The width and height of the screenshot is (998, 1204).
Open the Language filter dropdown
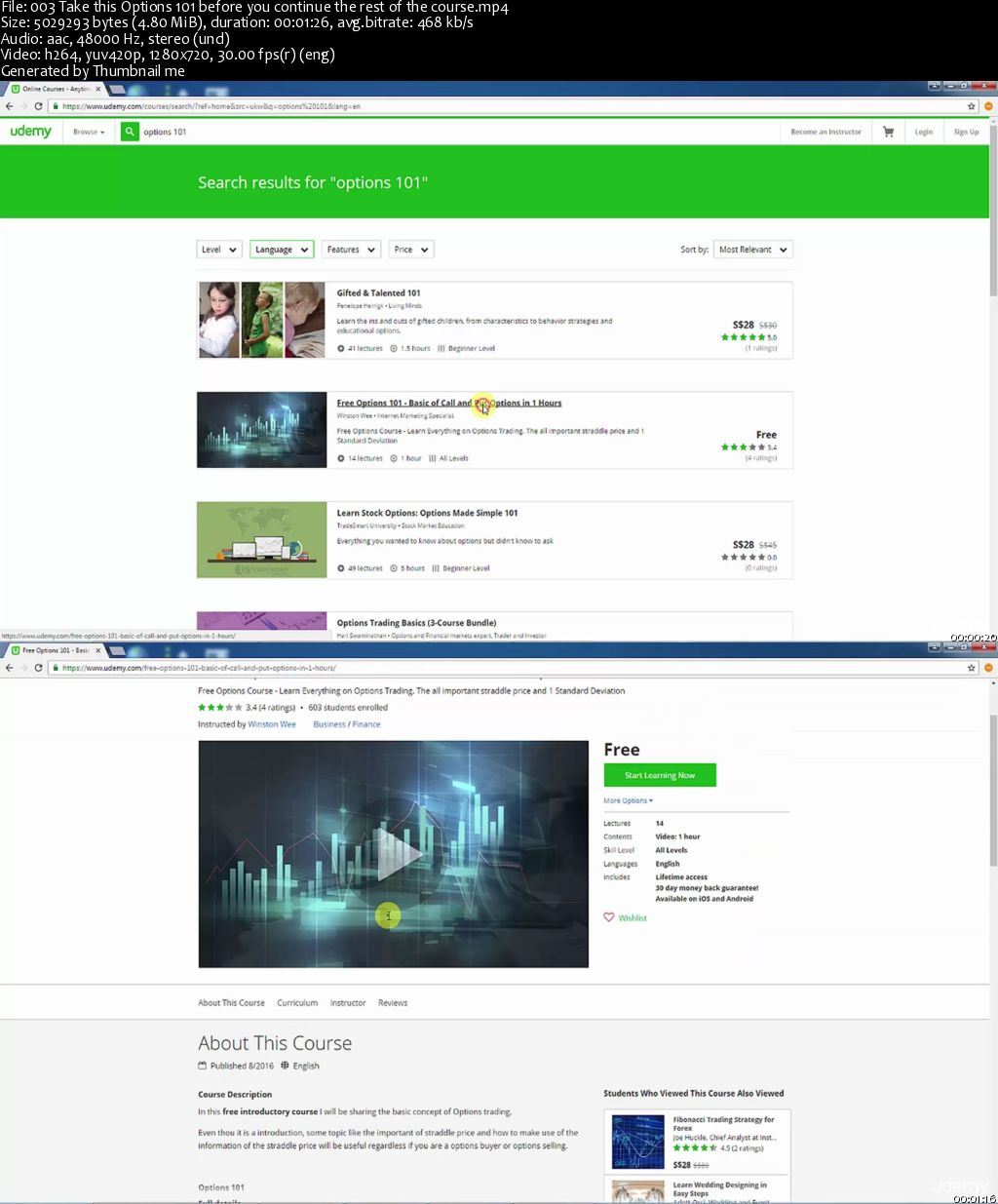click(x=282, y=250)
